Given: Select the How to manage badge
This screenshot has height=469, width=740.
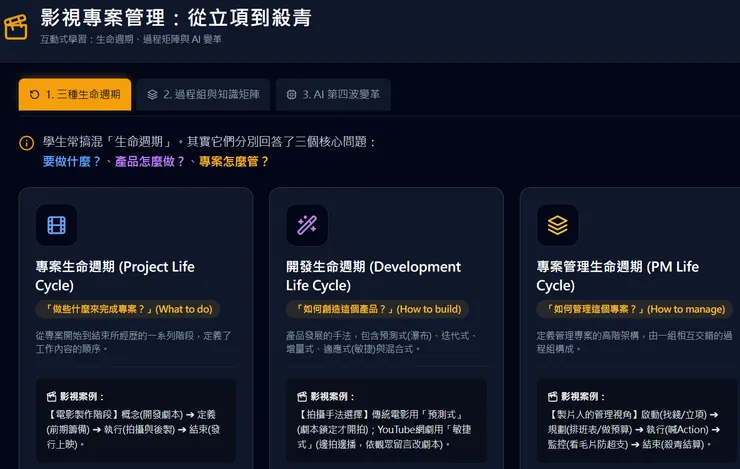Looking at the screenshot, I should click(635, 309).
